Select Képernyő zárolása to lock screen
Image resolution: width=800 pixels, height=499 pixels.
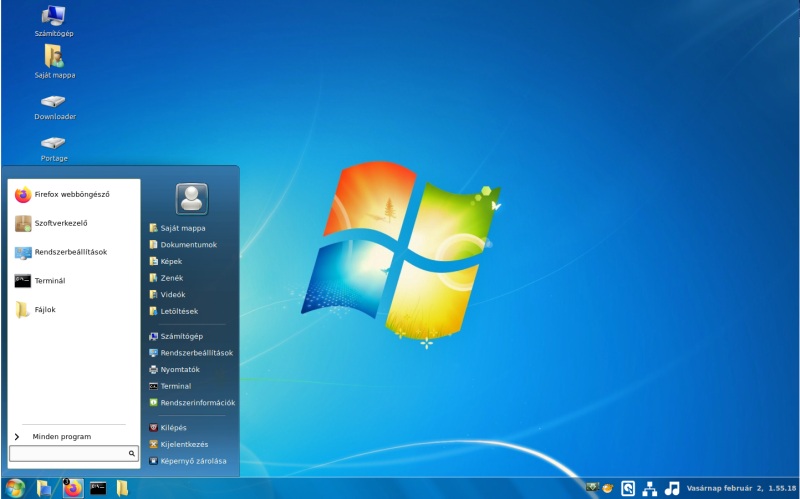(187, 461)
